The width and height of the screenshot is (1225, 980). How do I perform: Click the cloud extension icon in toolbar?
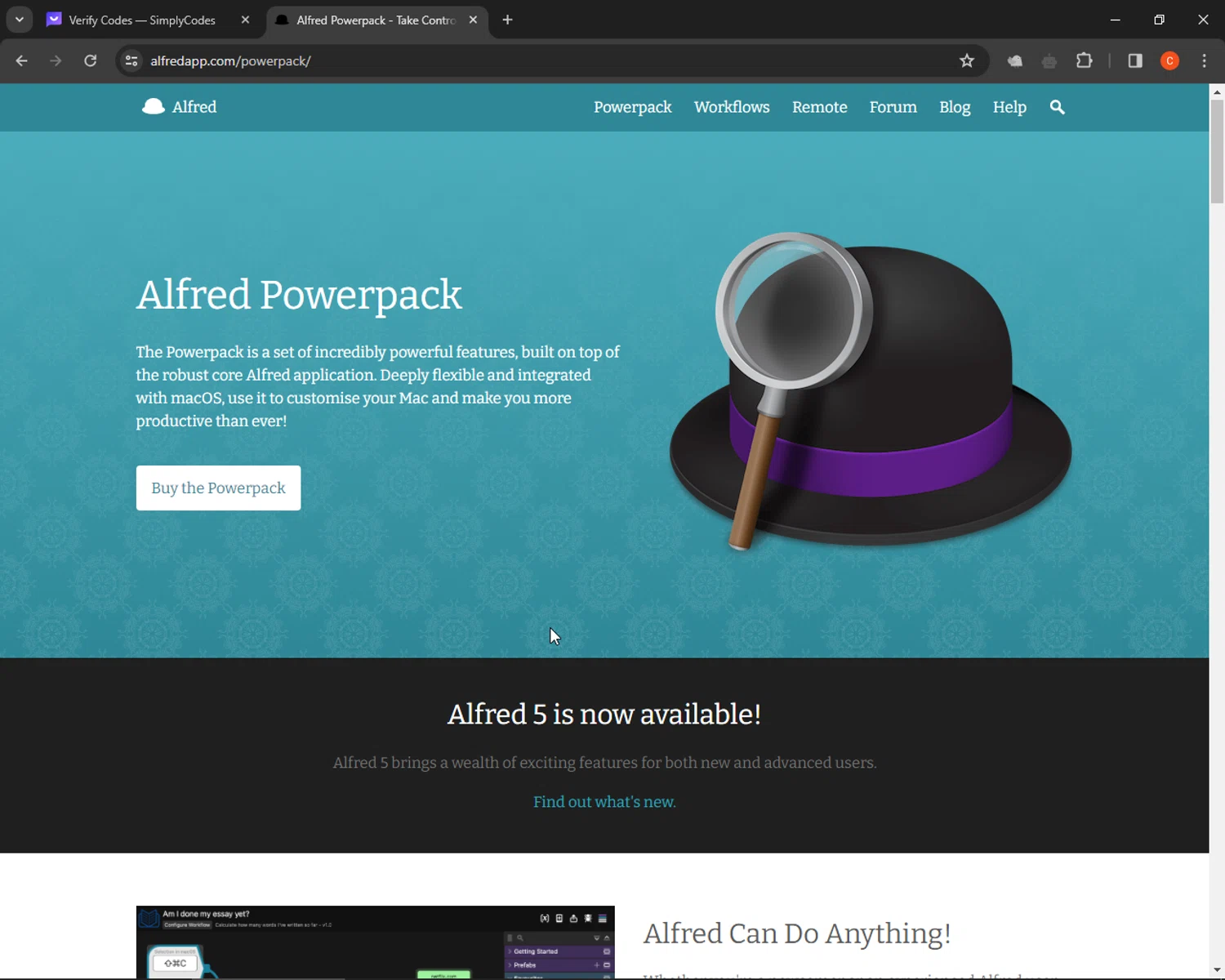(x=1015, y=60)
